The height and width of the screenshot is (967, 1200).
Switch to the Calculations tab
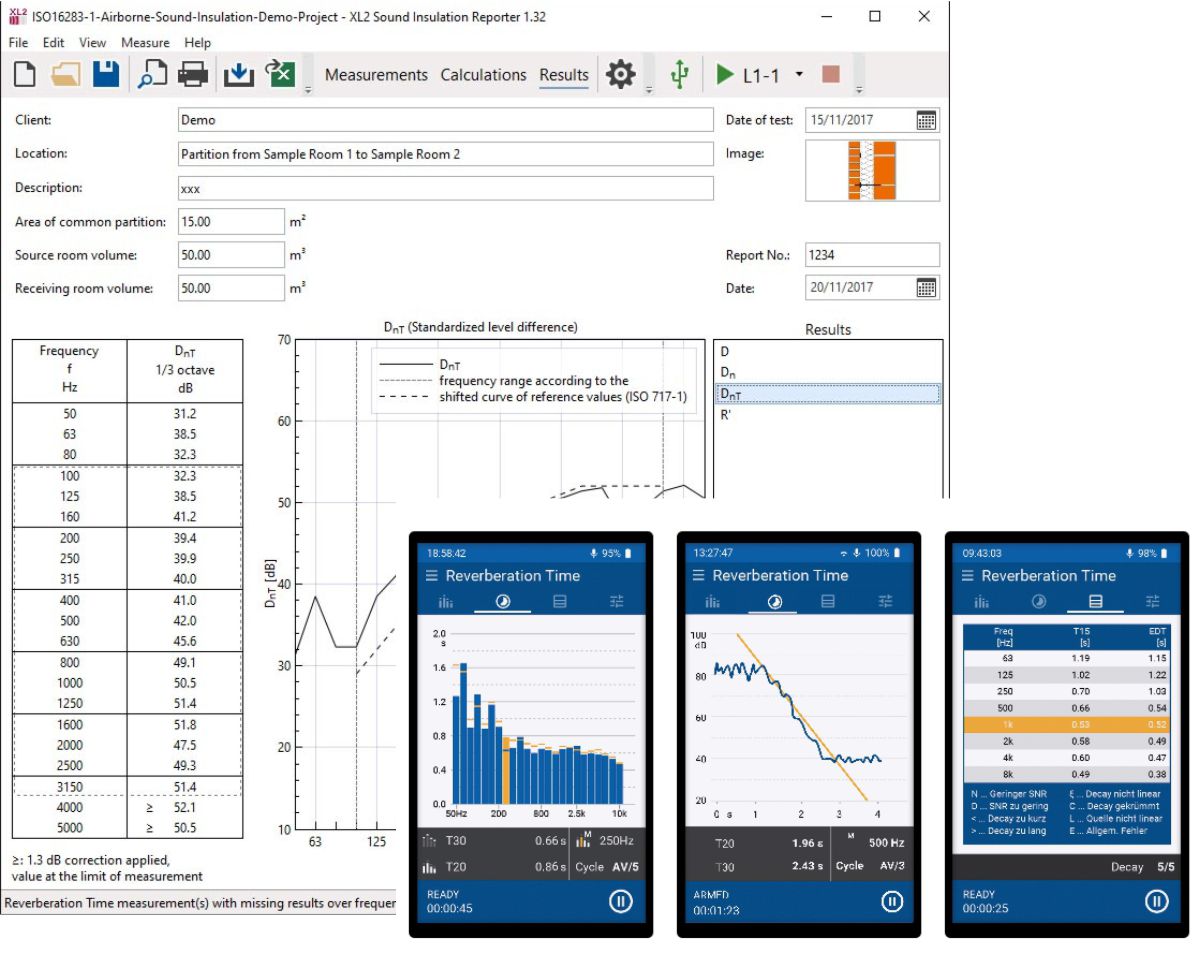click(483, 75)
